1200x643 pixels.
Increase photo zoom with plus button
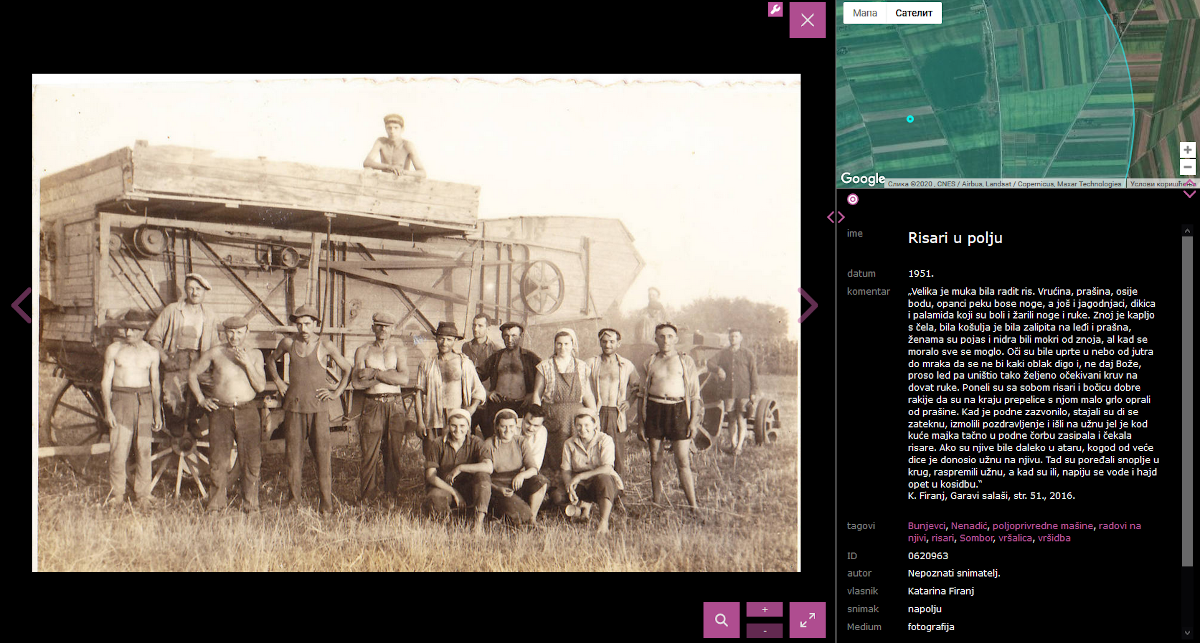(x=765, y=609)
